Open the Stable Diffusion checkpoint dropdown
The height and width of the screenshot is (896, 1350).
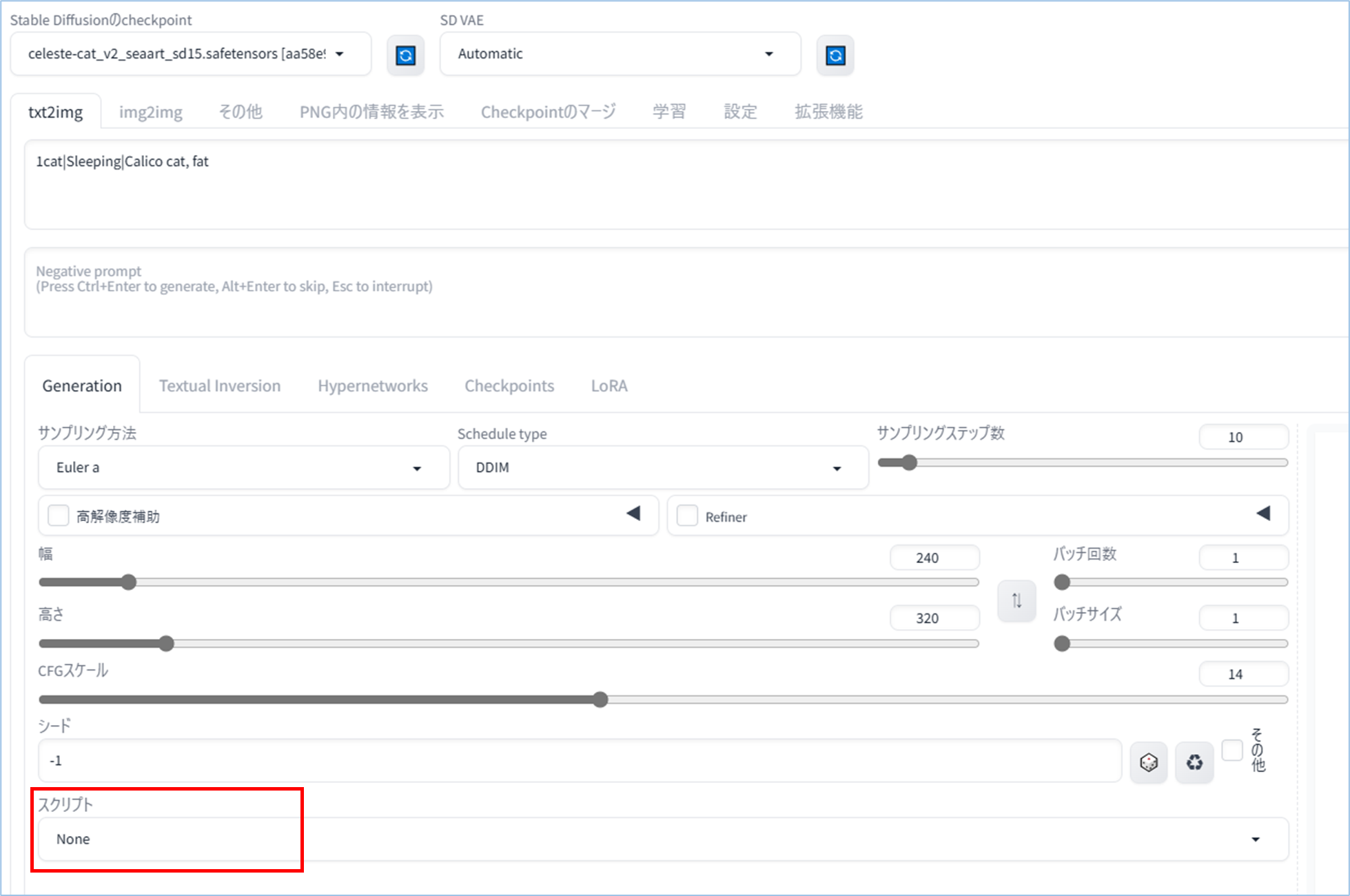[x=191, y=54]
